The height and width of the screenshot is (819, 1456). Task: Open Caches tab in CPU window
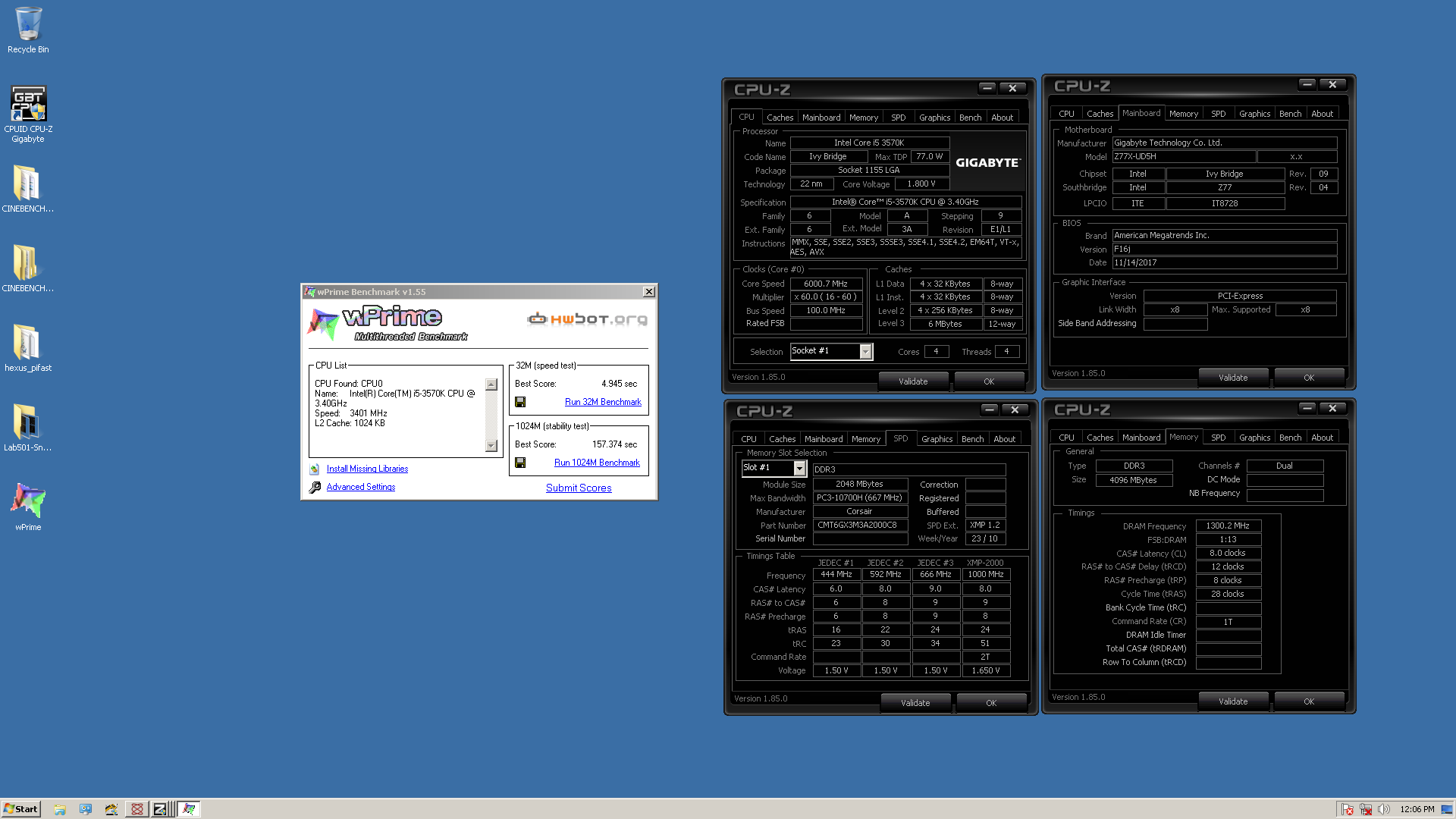pyautogui.click(x=780, y=118)
